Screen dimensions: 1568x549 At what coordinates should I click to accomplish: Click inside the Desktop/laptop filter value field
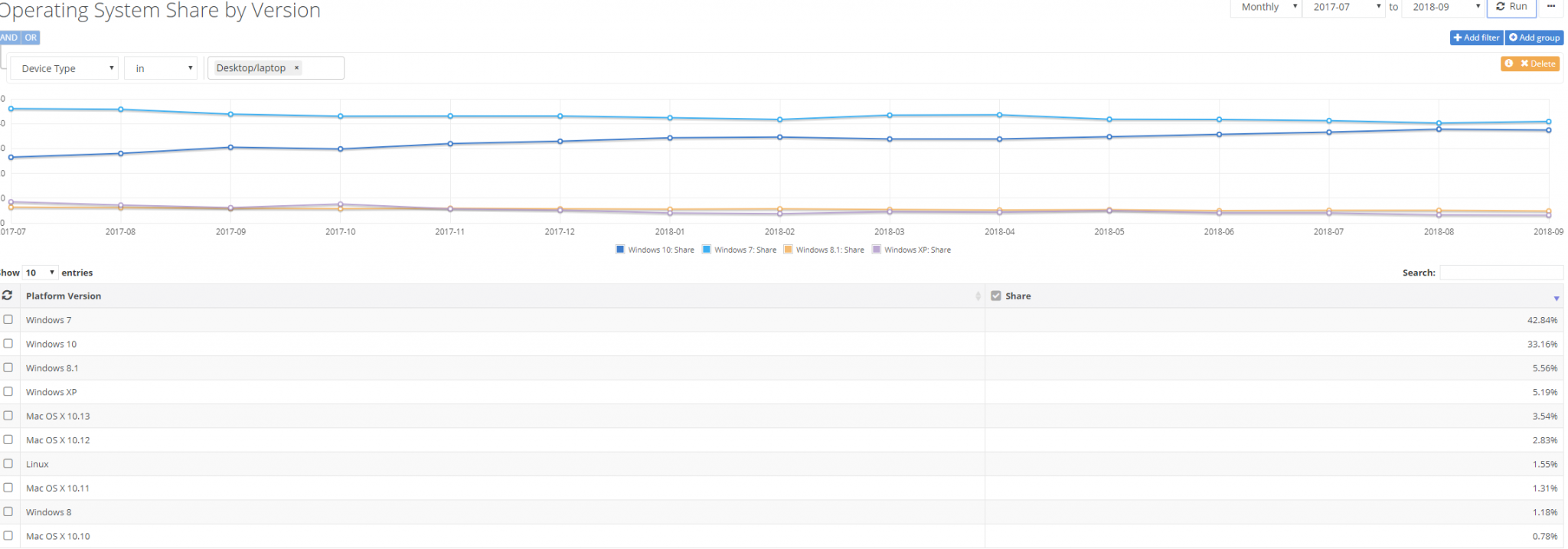(276, 68)
